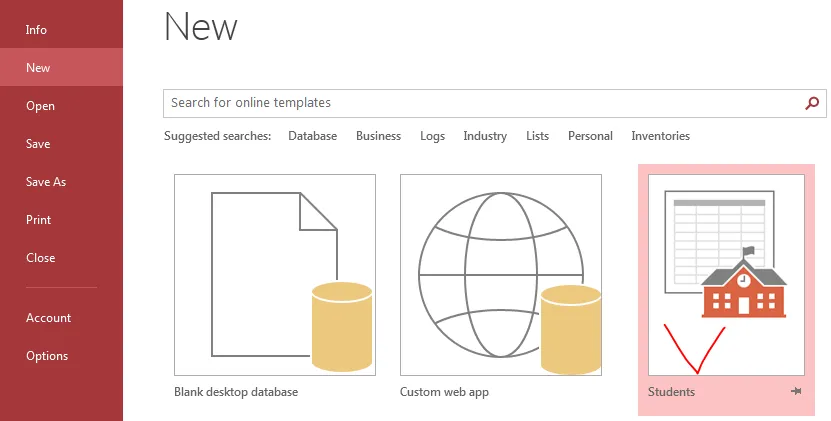Close the database via sidebar Close

[40, 258]
